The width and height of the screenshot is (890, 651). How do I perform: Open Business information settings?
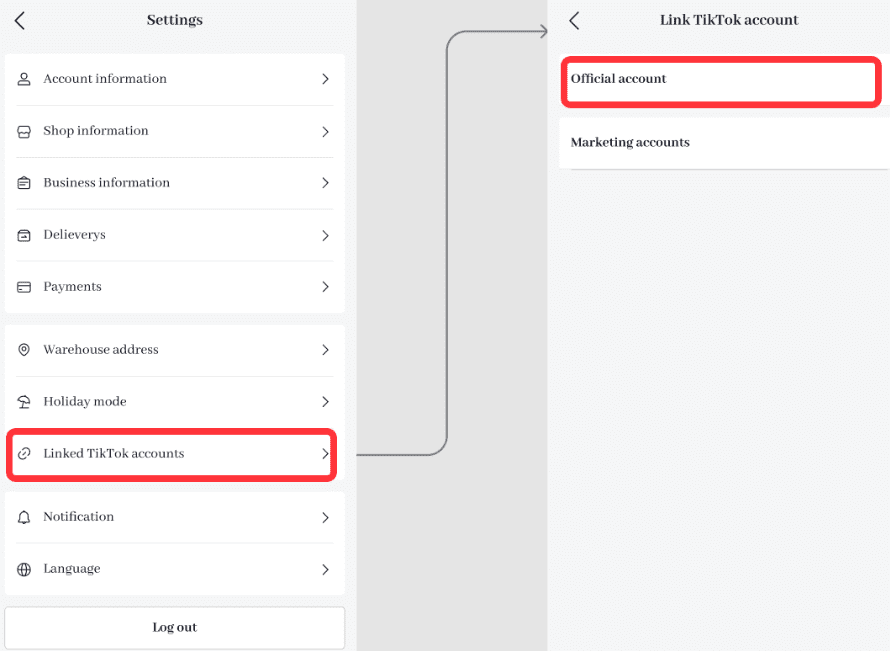174,183
